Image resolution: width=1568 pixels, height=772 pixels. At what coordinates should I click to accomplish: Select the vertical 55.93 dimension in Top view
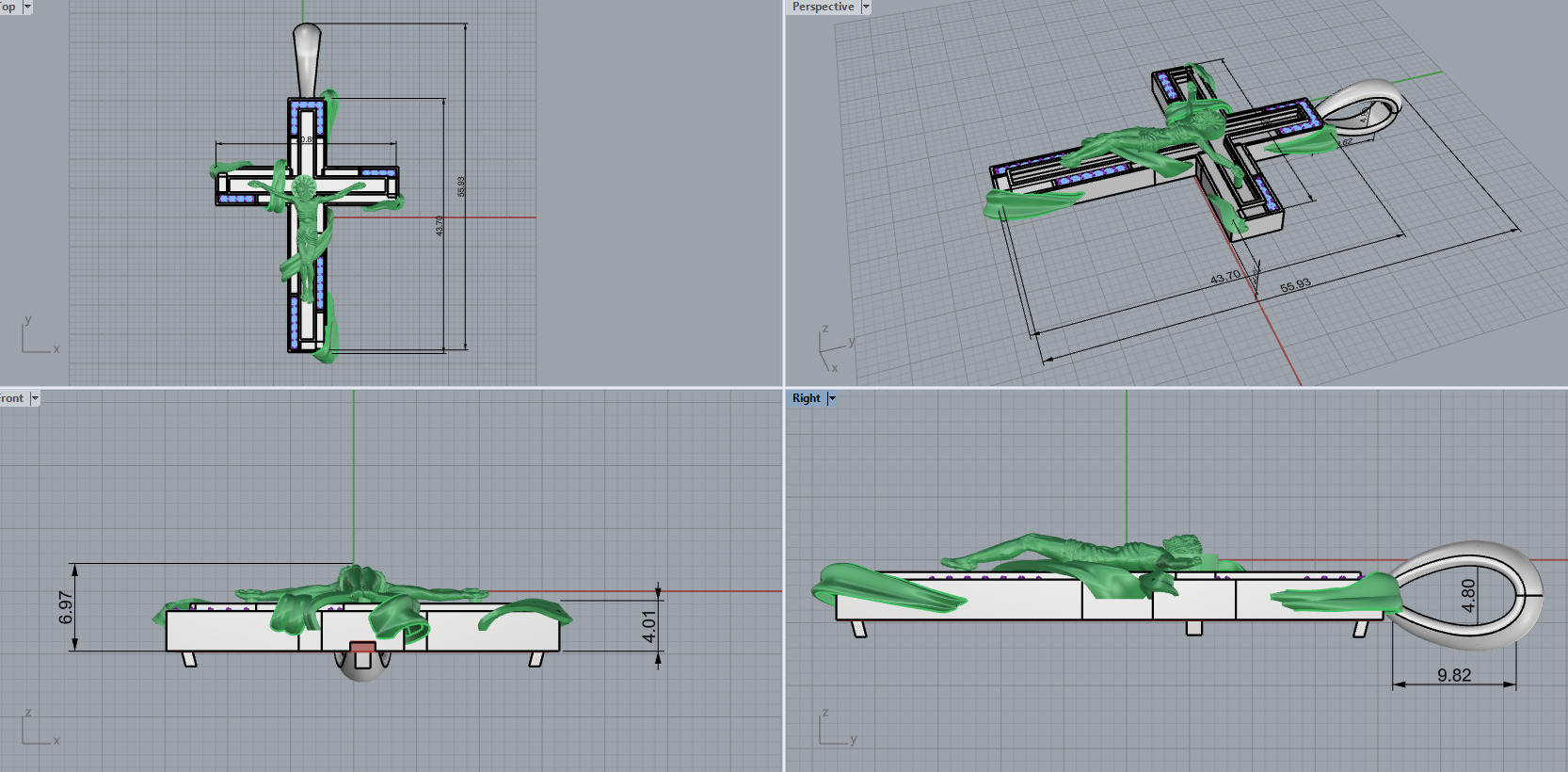coord(461,186)
